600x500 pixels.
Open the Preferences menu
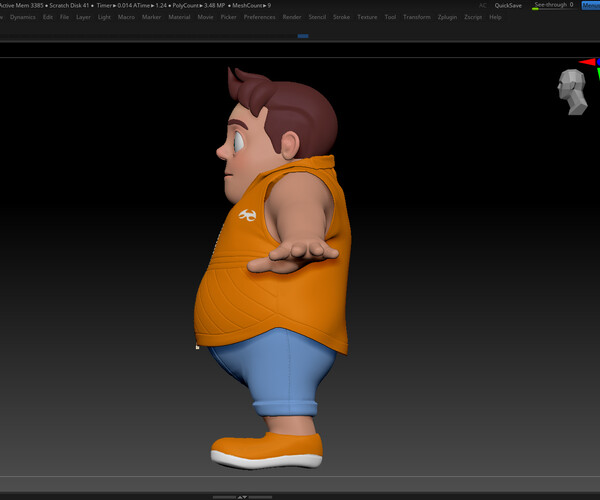pos(260,17)
